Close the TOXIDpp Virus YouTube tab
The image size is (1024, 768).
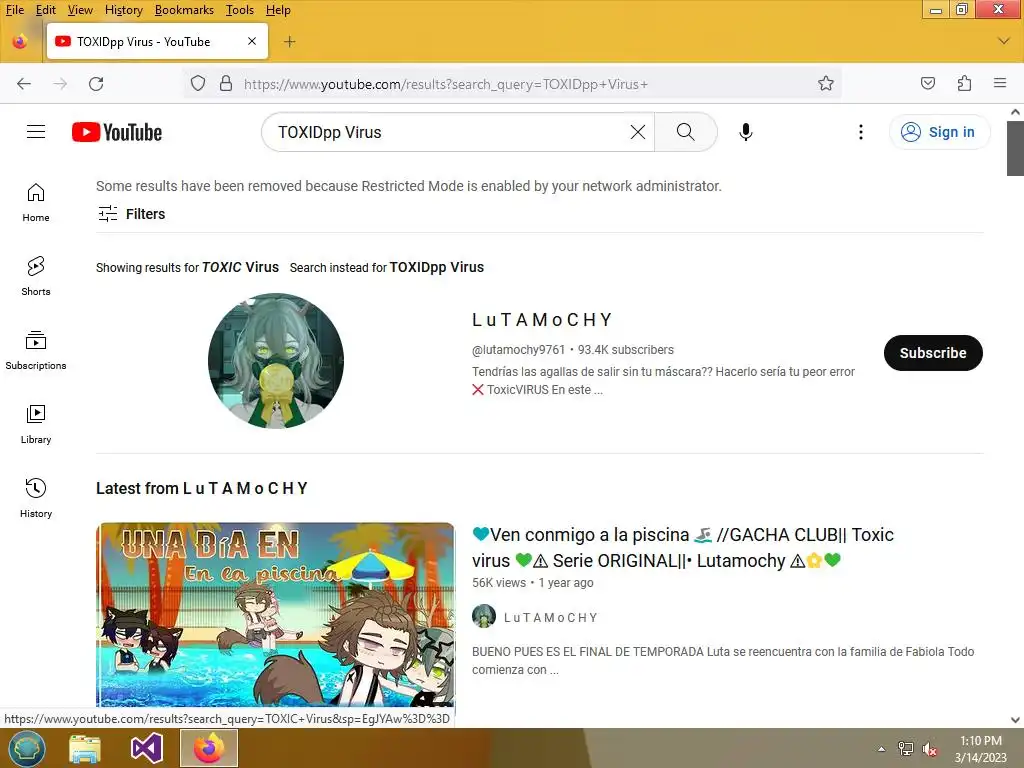[252, 41]
